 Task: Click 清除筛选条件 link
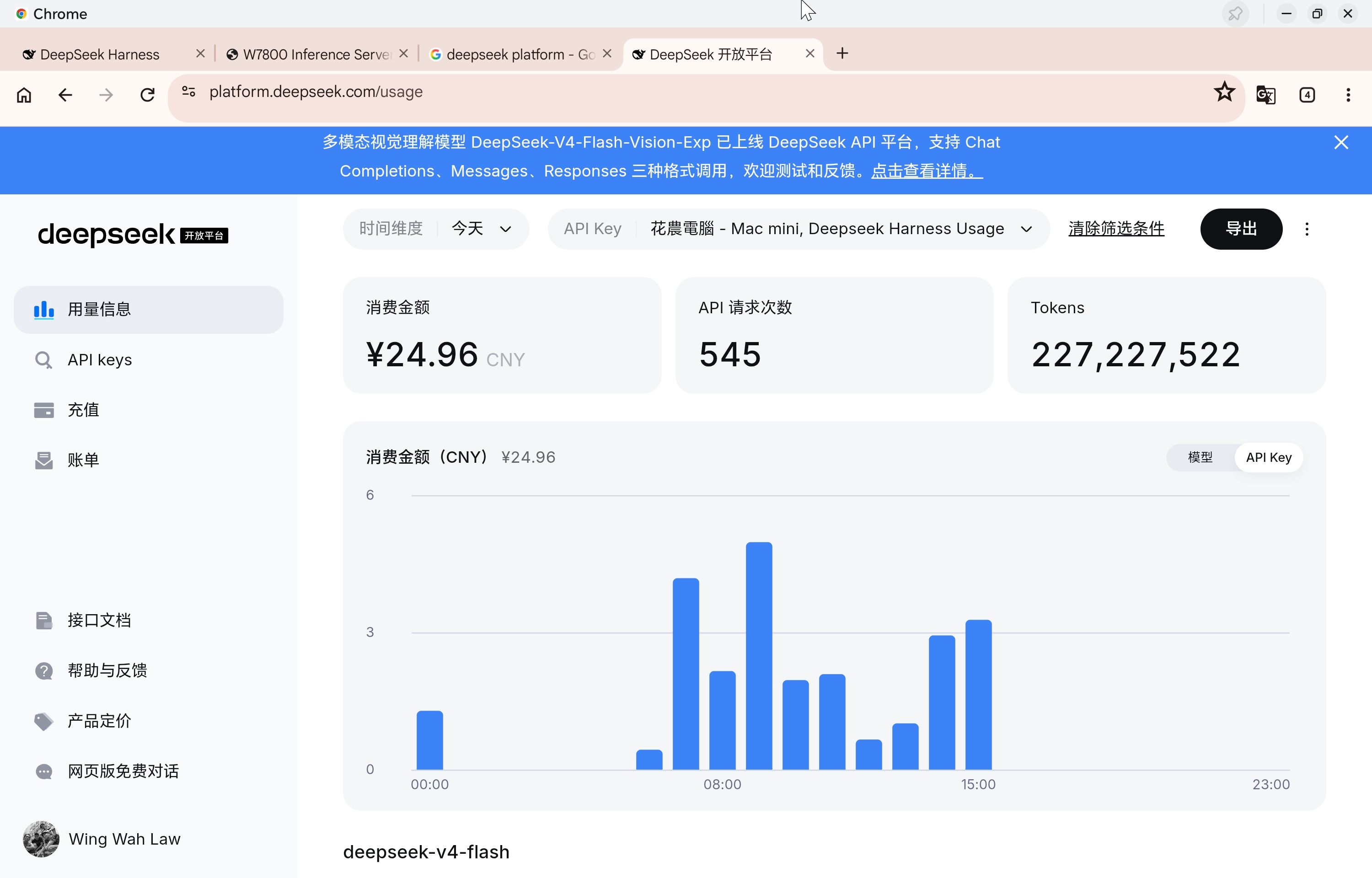click(1116, 229)
